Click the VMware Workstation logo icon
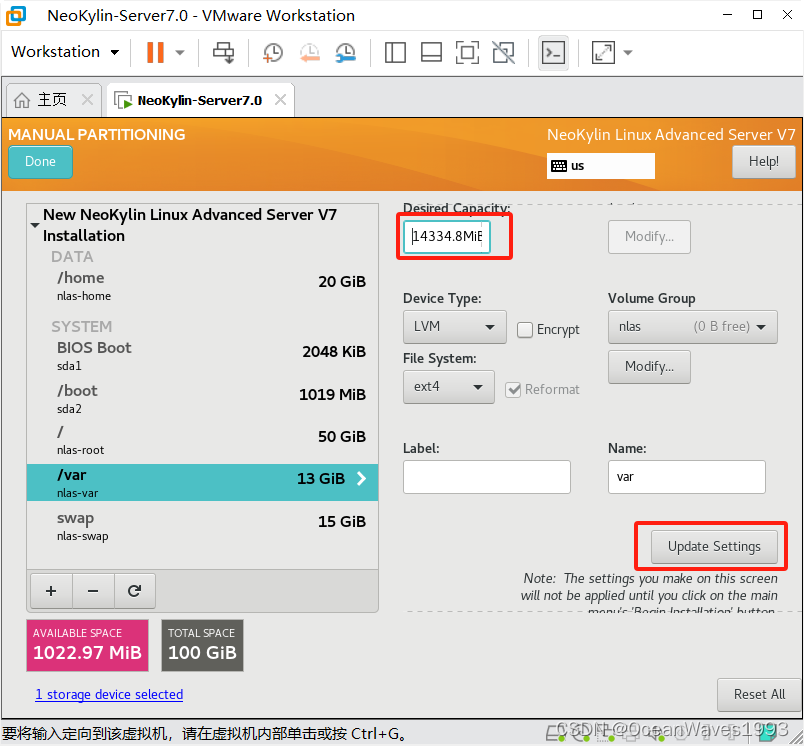This screenshot has width=804, height=746. pos(15,15)
